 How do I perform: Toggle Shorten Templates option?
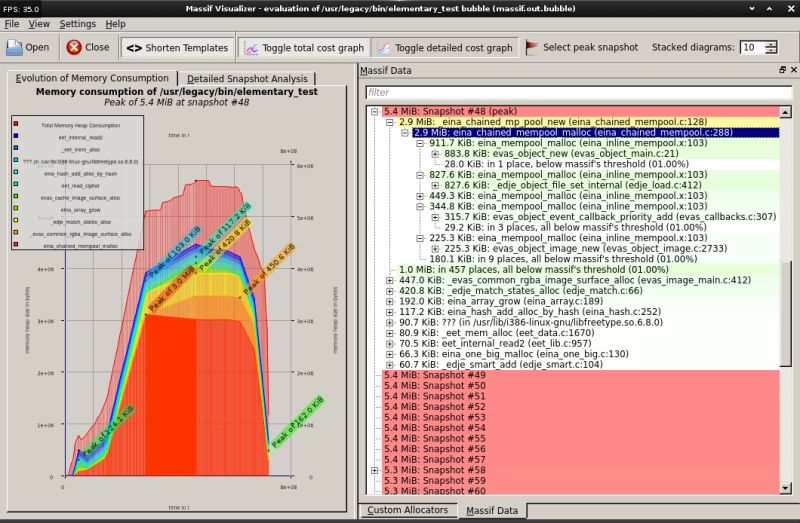[x=177, y=47]
